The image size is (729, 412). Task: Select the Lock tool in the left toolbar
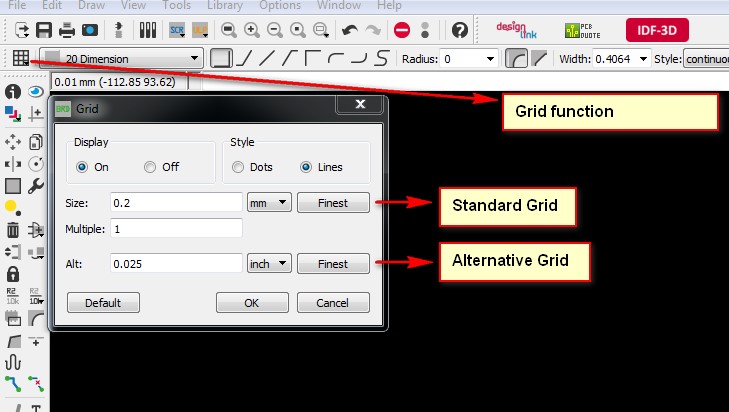tap(13, 273)
